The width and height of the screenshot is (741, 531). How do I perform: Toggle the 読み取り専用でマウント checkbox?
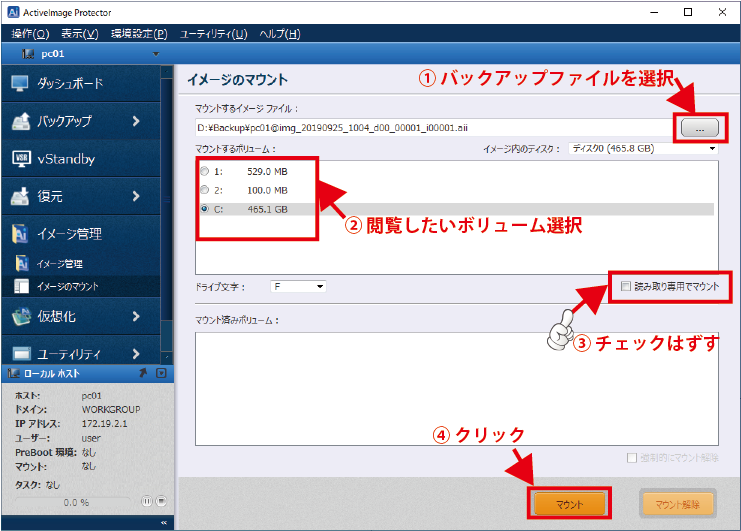point(626,287)
